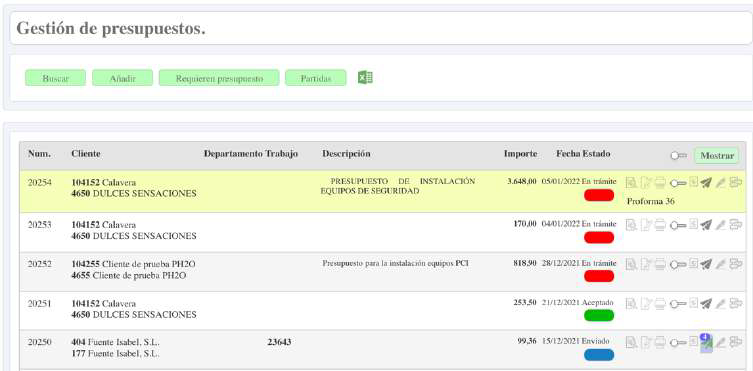Preview document for budget 20252

click(631, 263)
